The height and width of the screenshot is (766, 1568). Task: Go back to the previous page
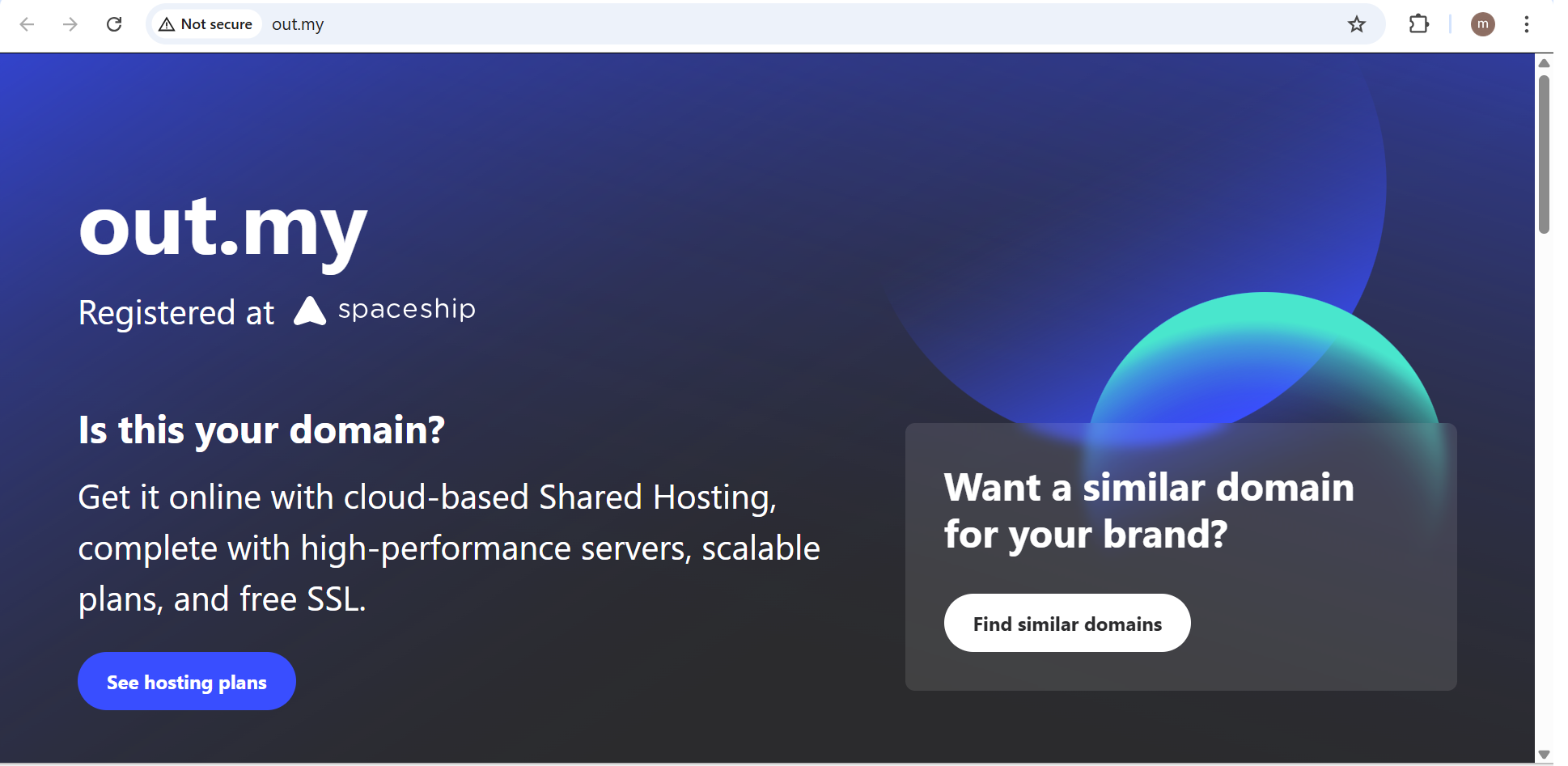[x=27, y=24]
